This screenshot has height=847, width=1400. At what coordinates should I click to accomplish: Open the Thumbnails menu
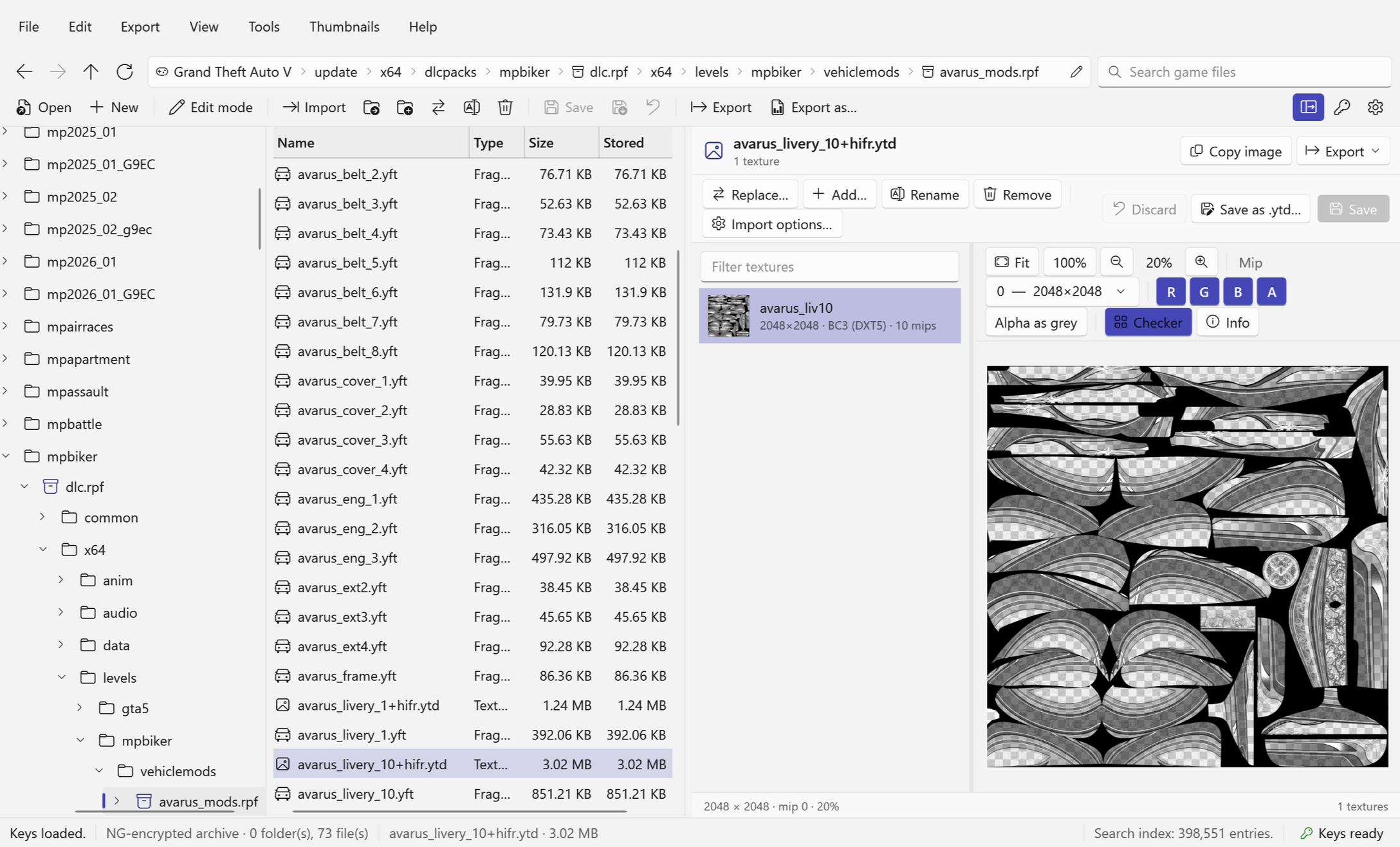[344, 26]
